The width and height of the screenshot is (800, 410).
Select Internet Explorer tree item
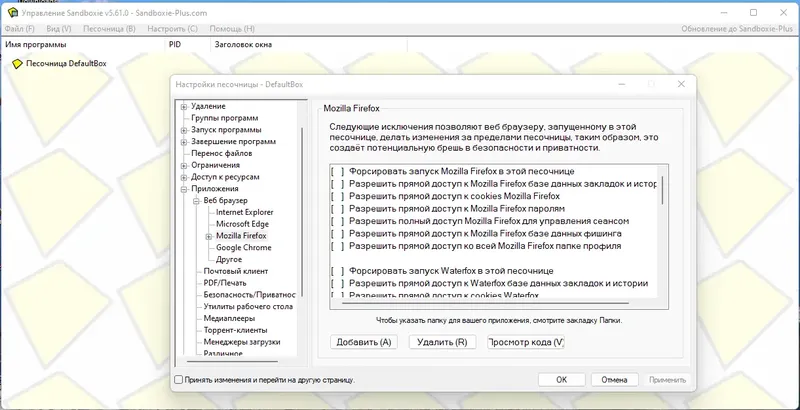pyautogui.click(x=244, y=212)
